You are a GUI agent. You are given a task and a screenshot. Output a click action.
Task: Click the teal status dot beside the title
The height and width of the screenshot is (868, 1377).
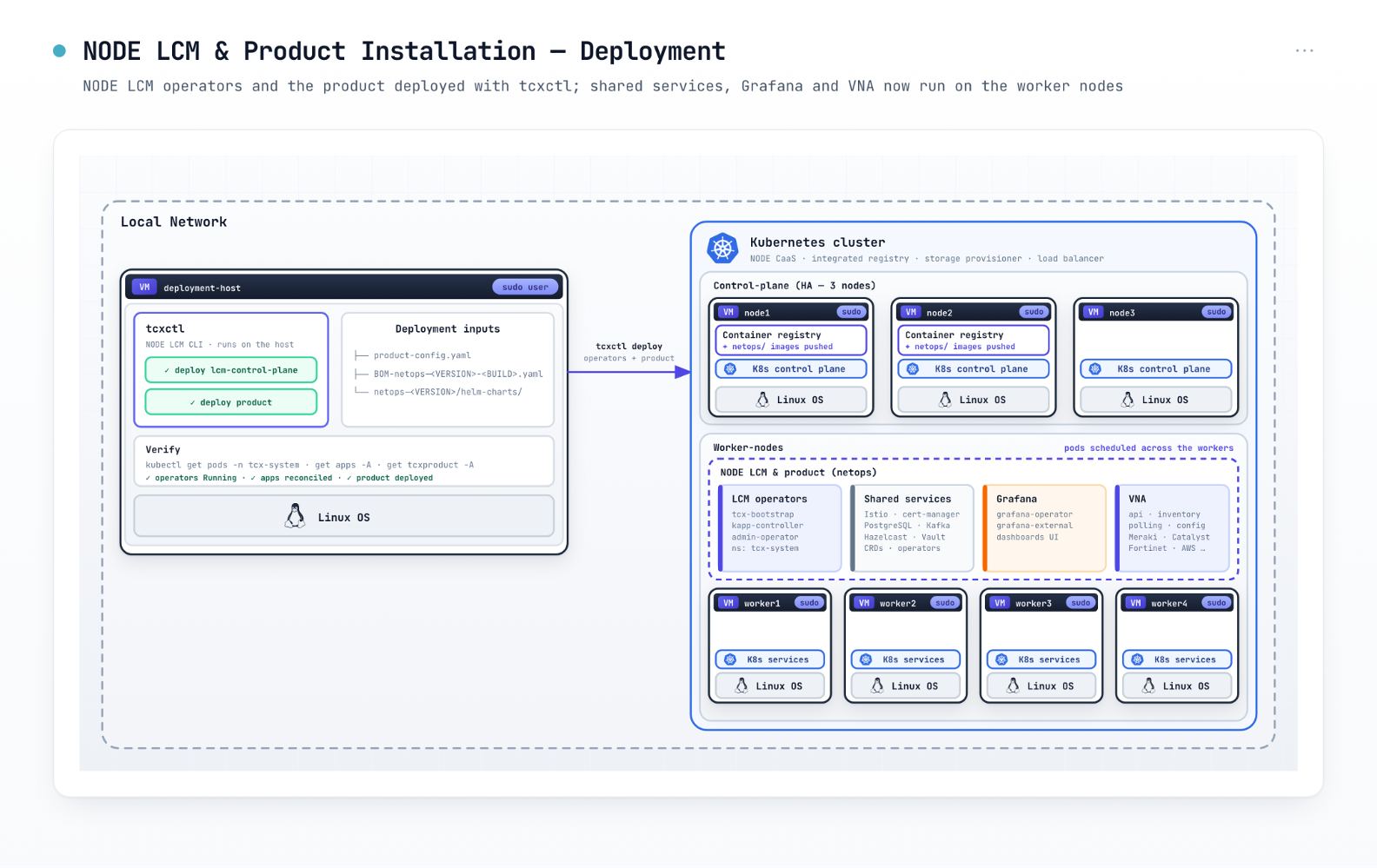pyautogui.click(x=59, y=50)
